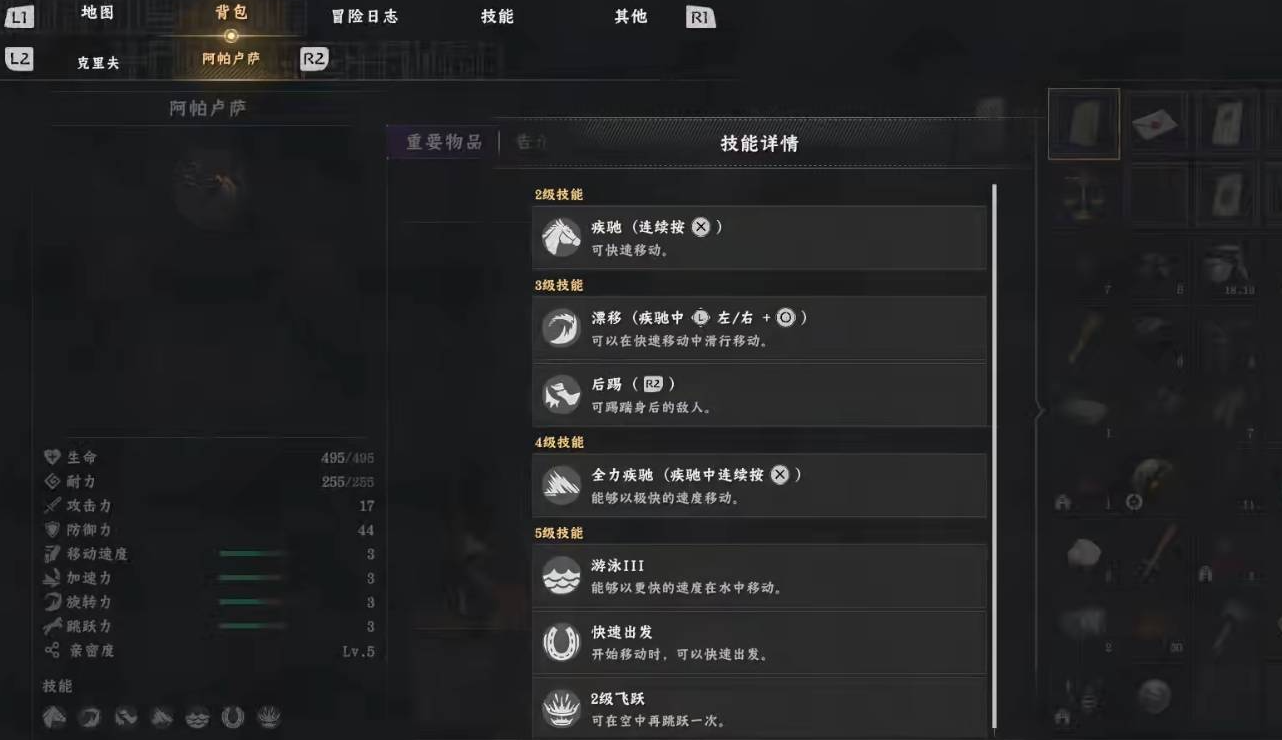
Task: Select the 游泳III swimming skill icon
Action: pyautogui.click(x=561, y=576)
